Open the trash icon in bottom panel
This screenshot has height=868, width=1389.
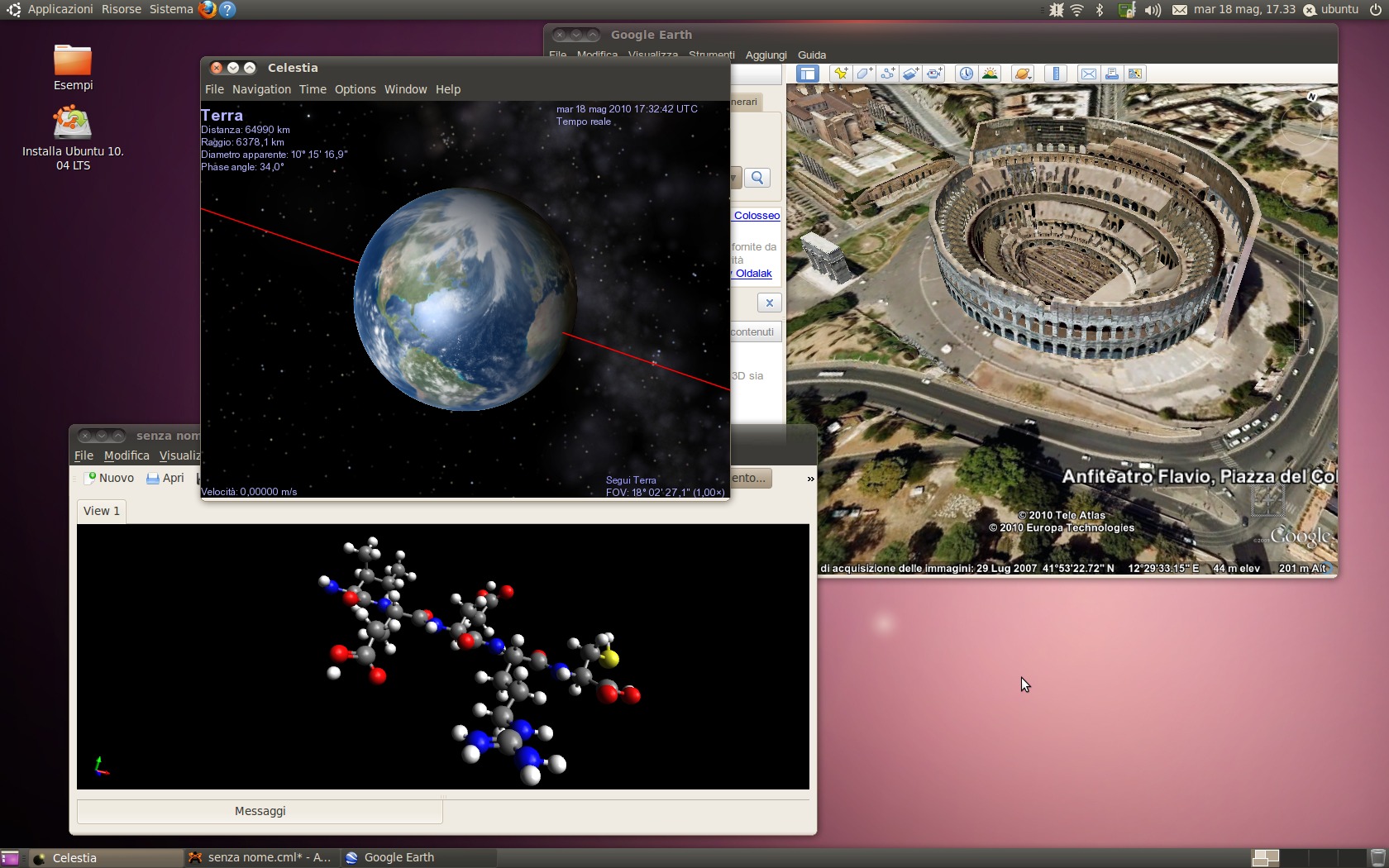pos(1377,858)
